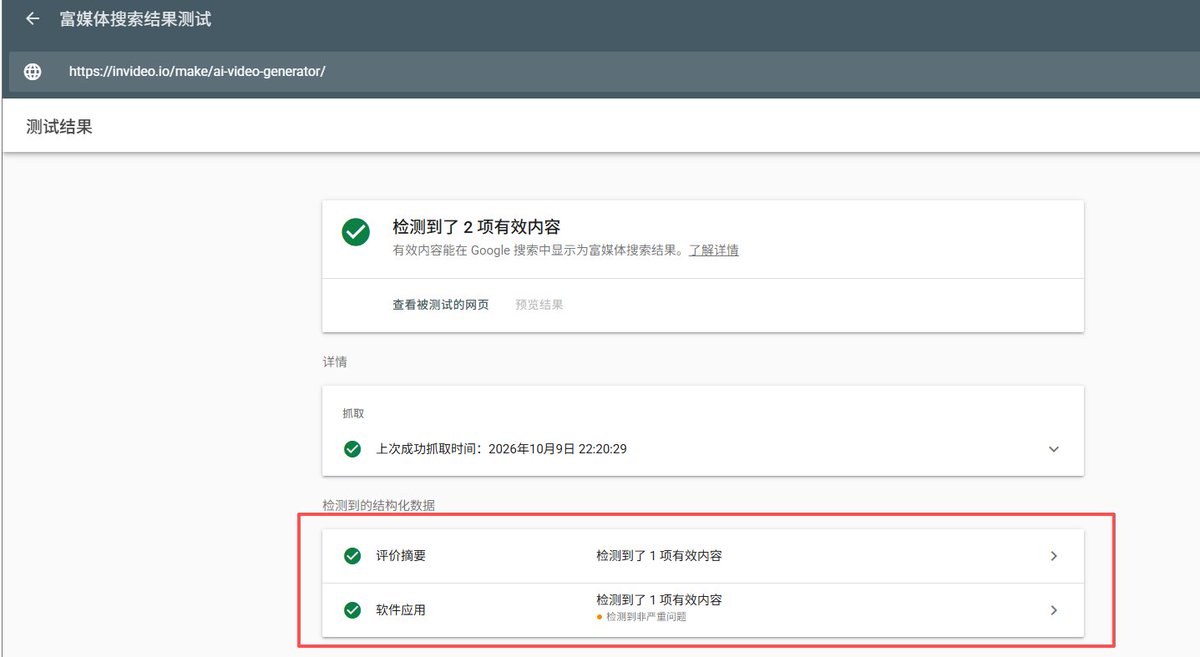Expand the 抓取 crawl details chevron

click(1053, 449)
